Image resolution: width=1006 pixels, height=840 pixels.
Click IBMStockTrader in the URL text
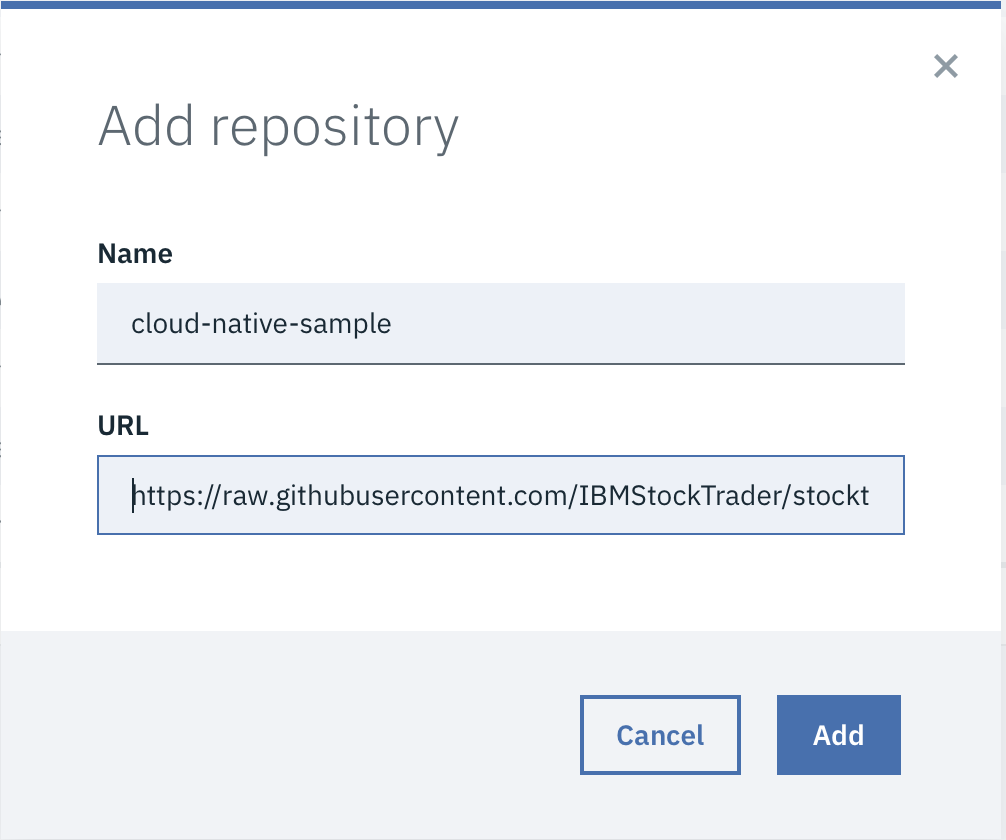coord(680,496)
